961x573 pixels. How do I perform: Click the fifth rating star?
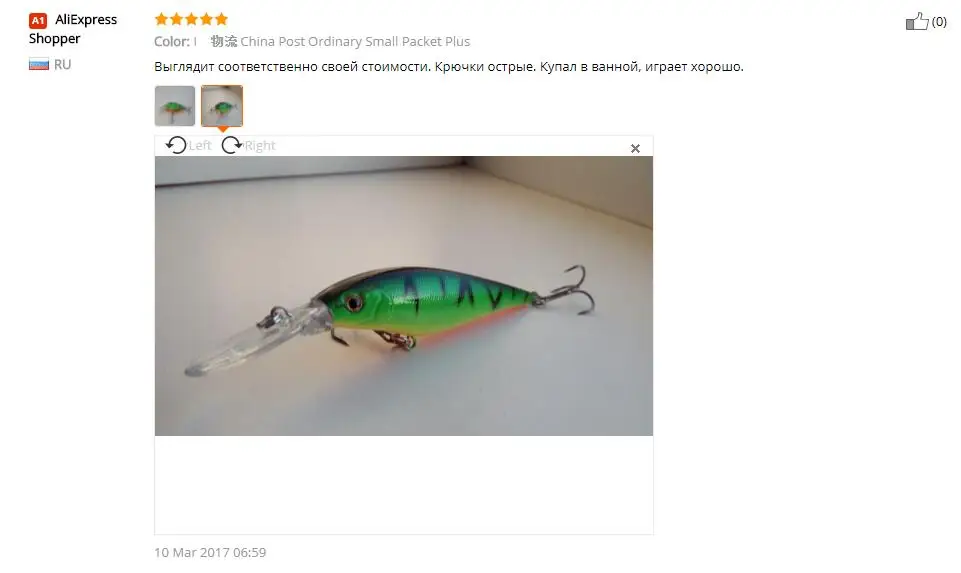221,19
